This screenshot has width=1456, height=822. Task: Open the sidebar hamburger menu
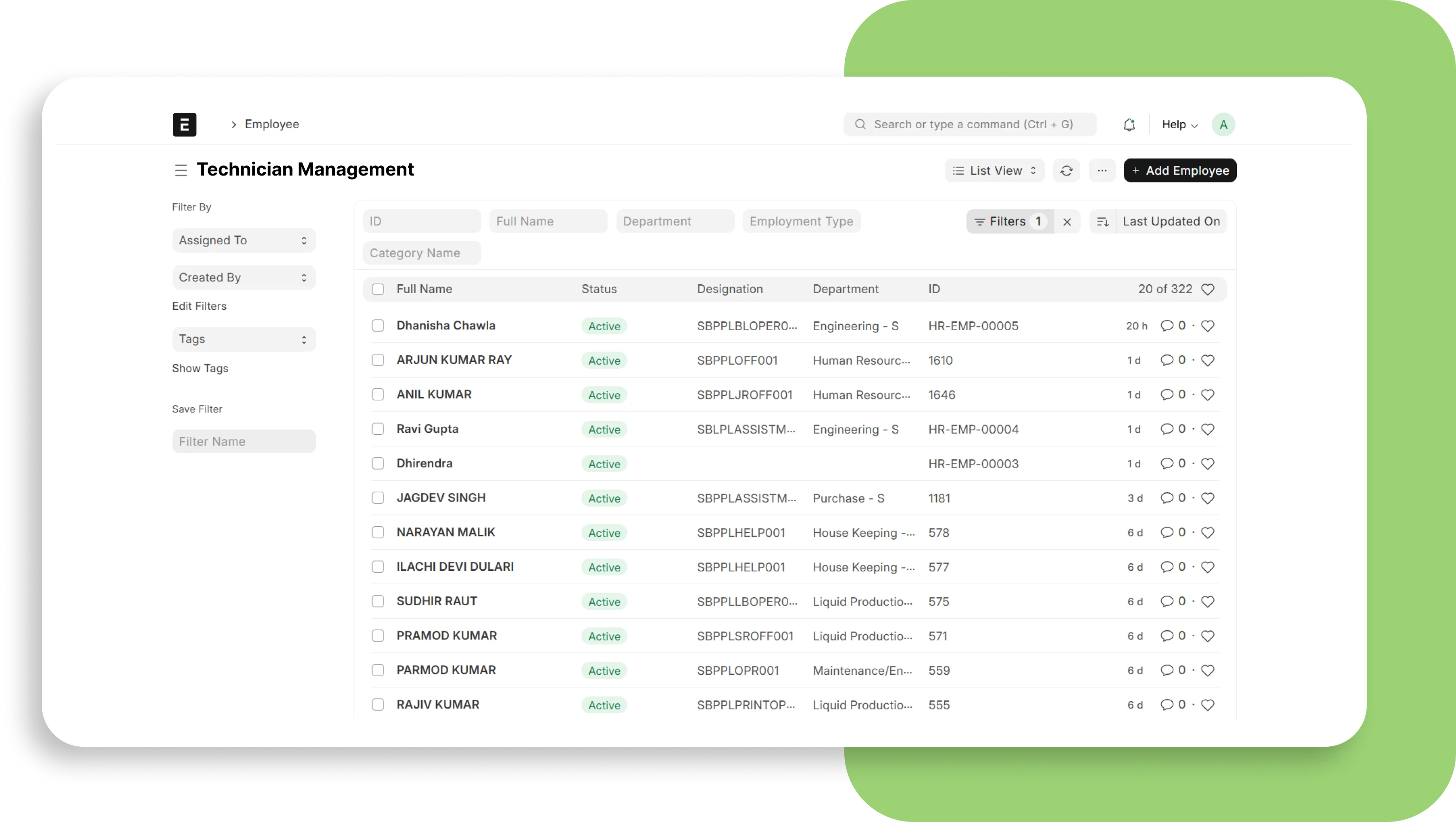[x=181, y=170]
